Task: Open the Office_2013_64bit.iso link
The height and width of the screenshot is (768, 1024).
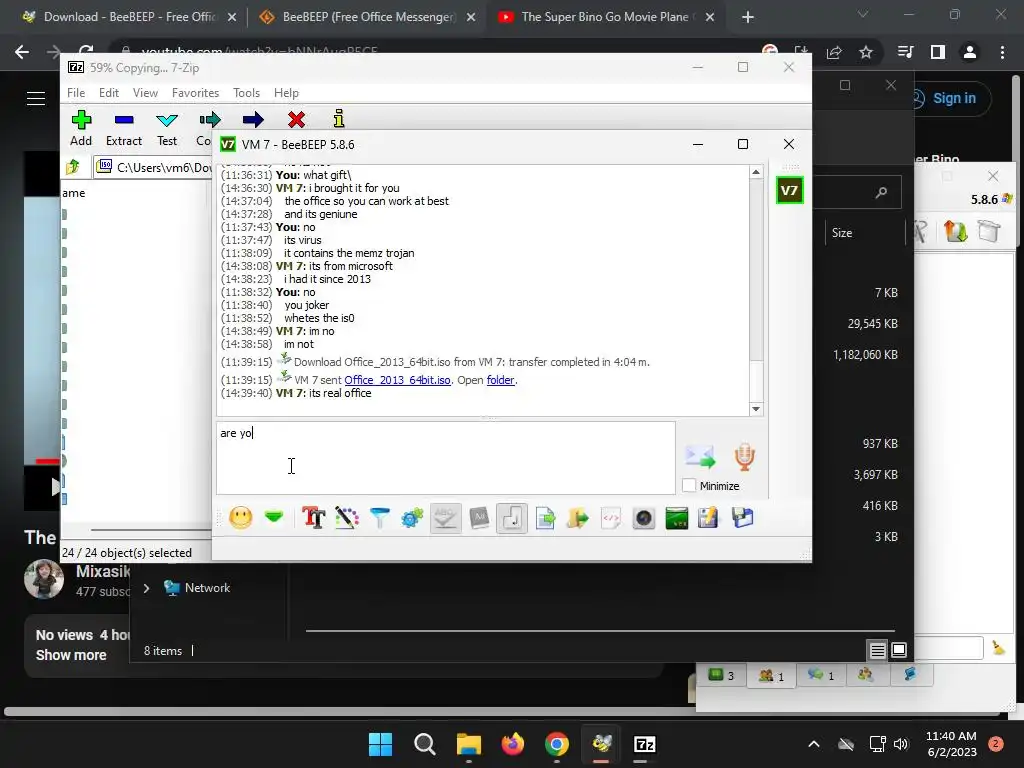Action: coord(397,380)
